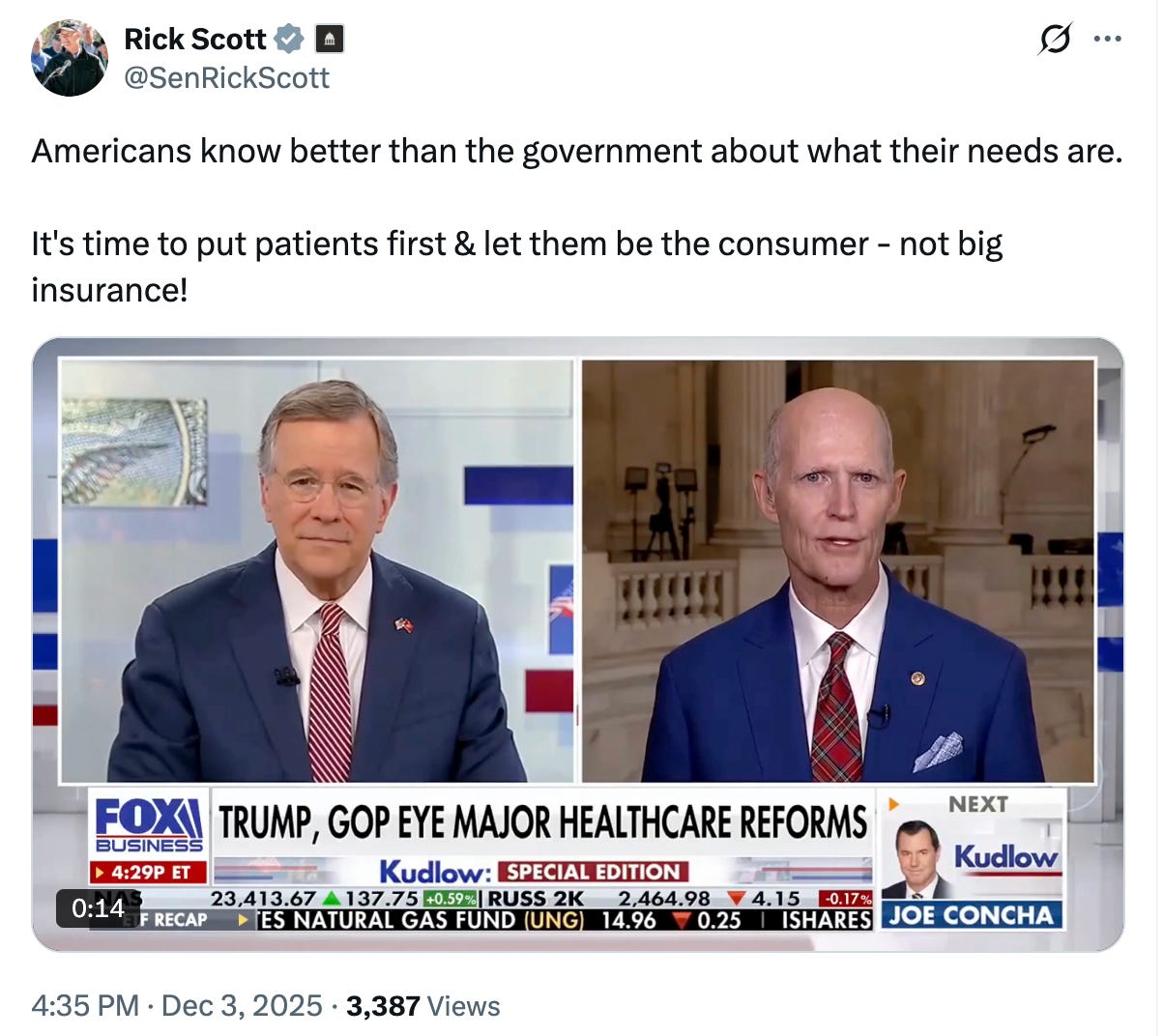Click the Natural Gas Fund (UNG) ticker
Screen dimensions: 1164x1036
click(x=421, y=919)
